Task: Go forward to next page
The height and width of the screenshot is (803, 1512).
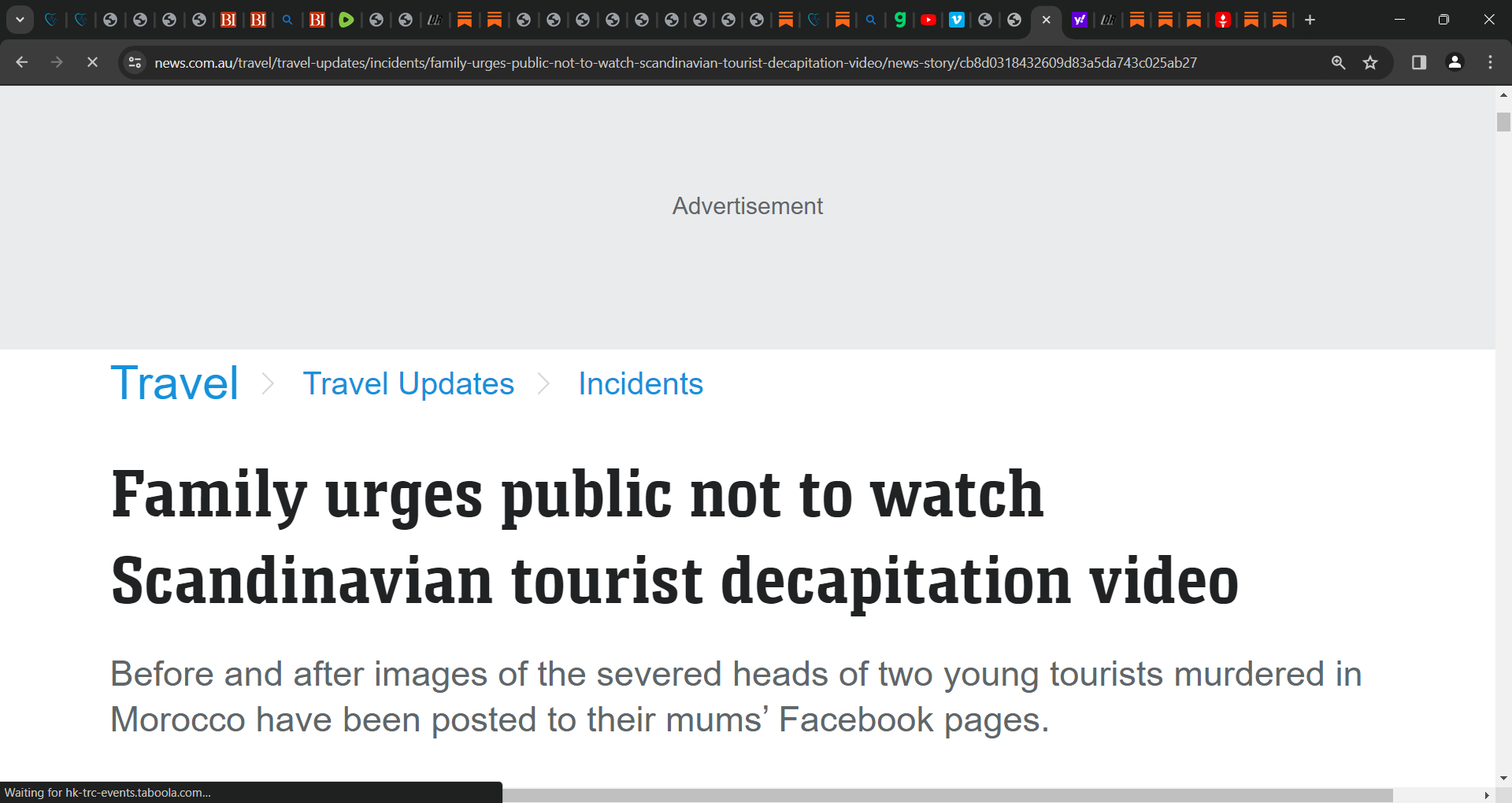Action: [x=57, y=62]
